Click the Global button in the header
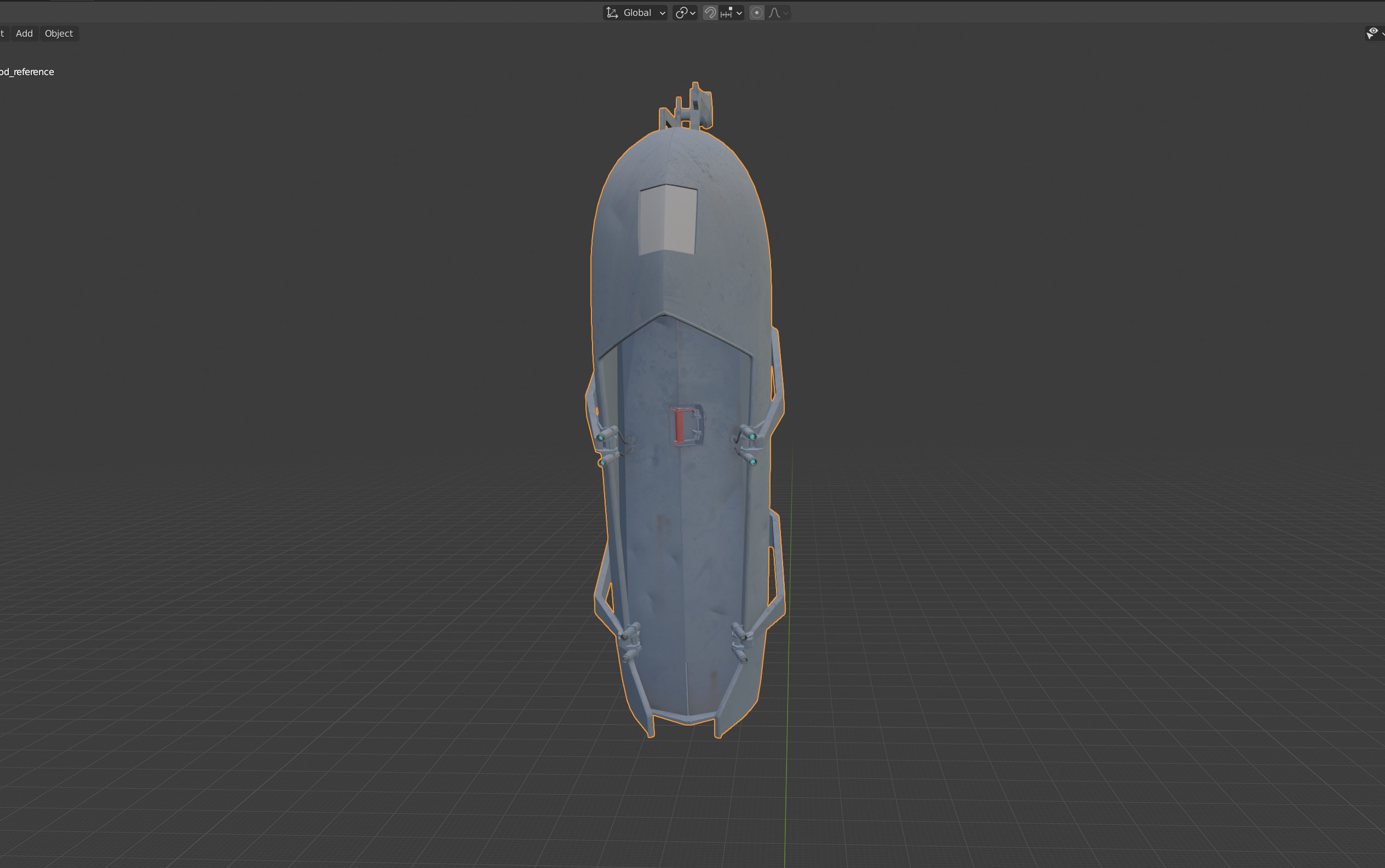1385x868 pixels. pyautogui.click(x=637, y=13)
